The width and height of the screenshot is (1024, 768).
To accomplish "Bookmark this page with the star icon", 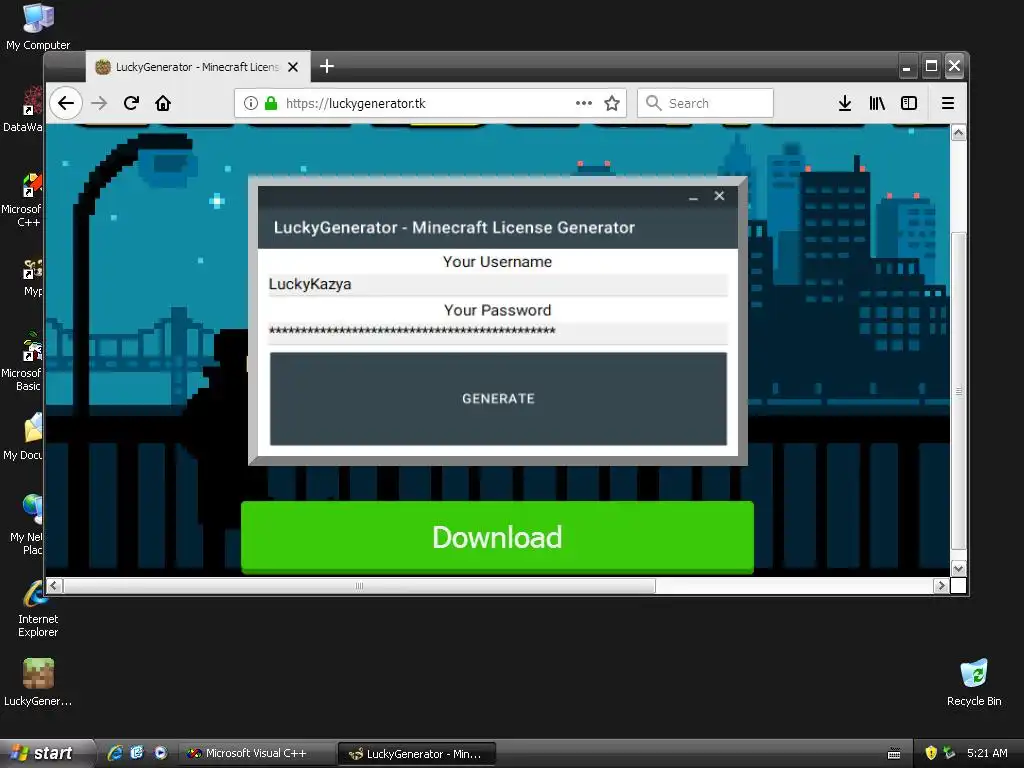I will (612, 103).
